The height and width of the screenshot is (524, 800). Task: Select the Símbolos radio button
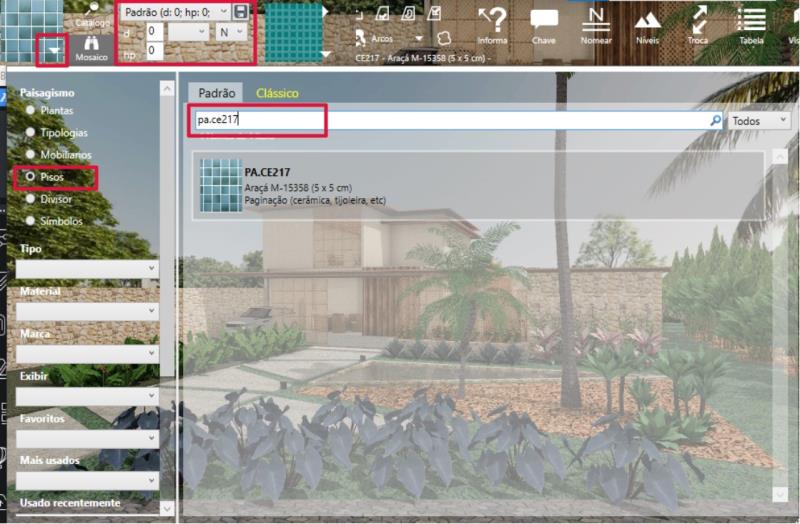31,220
